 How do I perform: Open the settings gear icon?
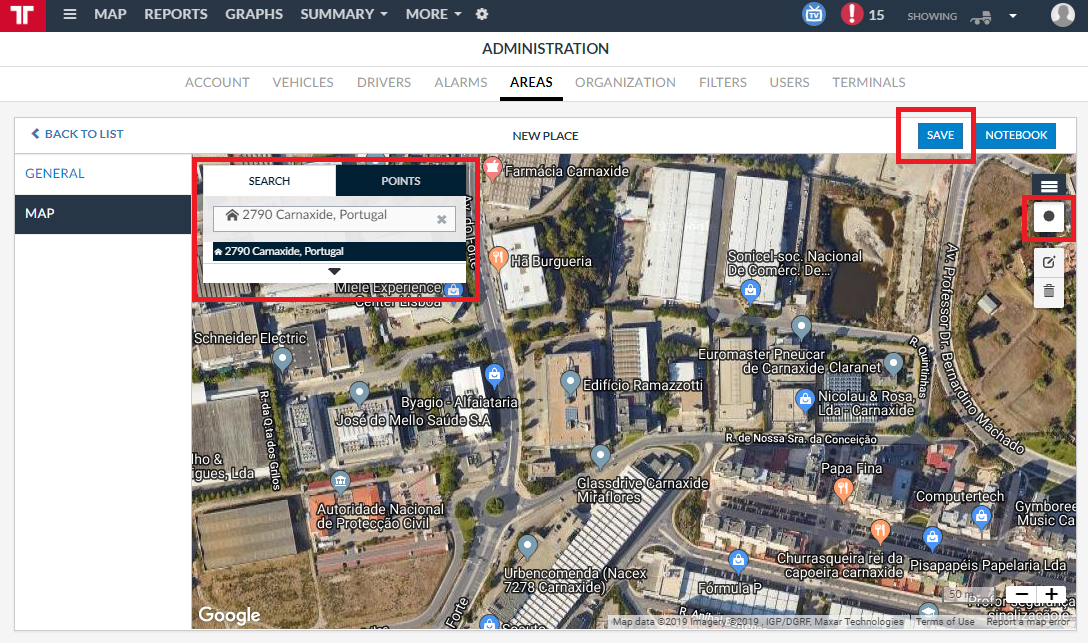pyautogui.click(x=482, y=14)
